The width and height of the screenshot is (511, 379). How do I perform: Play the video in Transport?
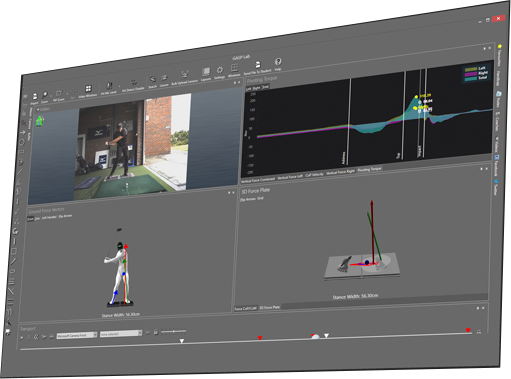coord(22,338)
